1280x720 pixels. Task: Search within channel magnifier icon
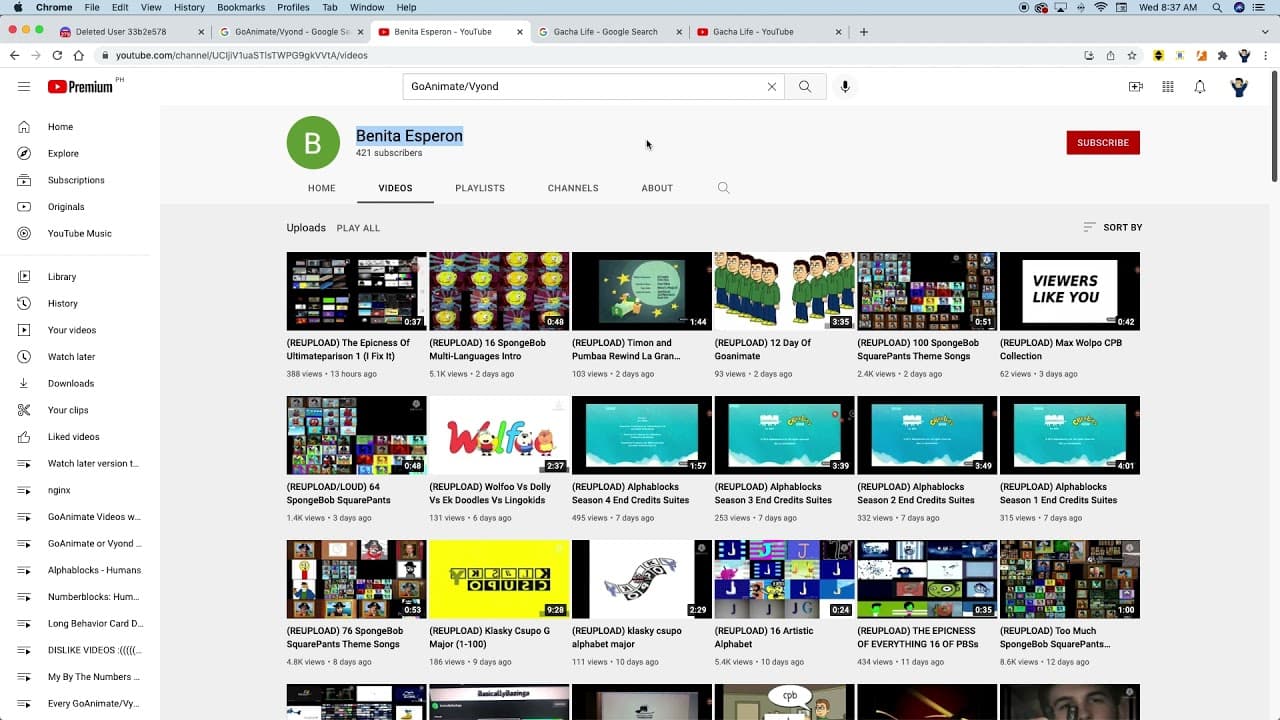pos(724,188)
